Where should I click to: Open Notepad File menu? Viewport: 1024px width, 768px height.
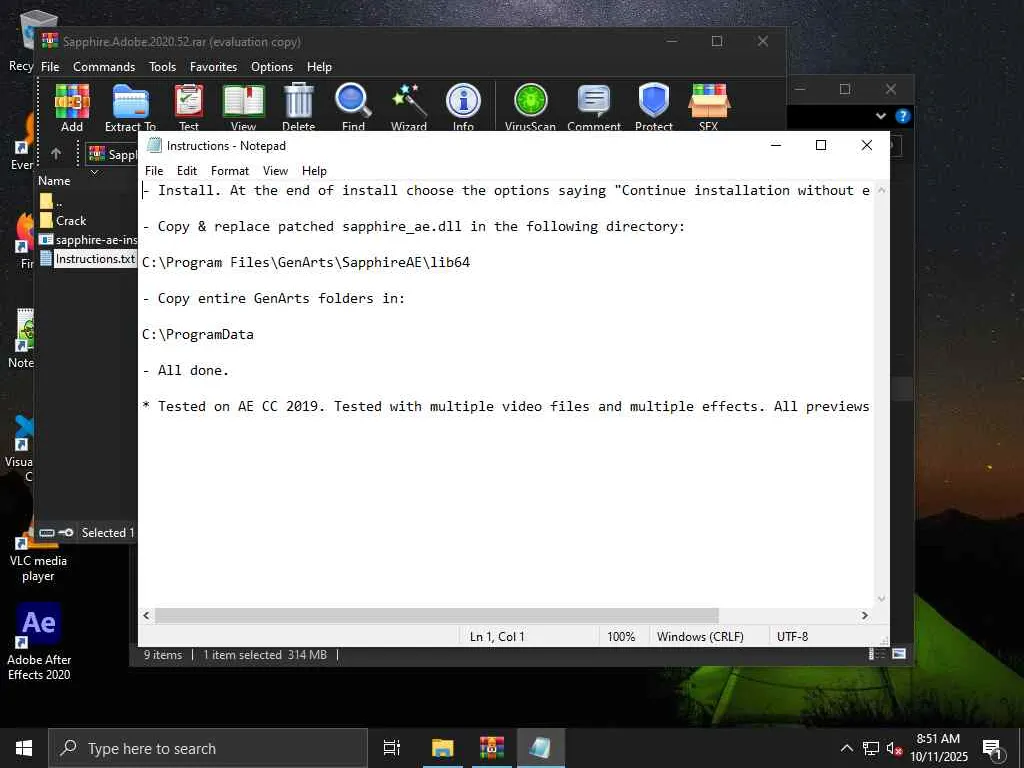[154, 170]
